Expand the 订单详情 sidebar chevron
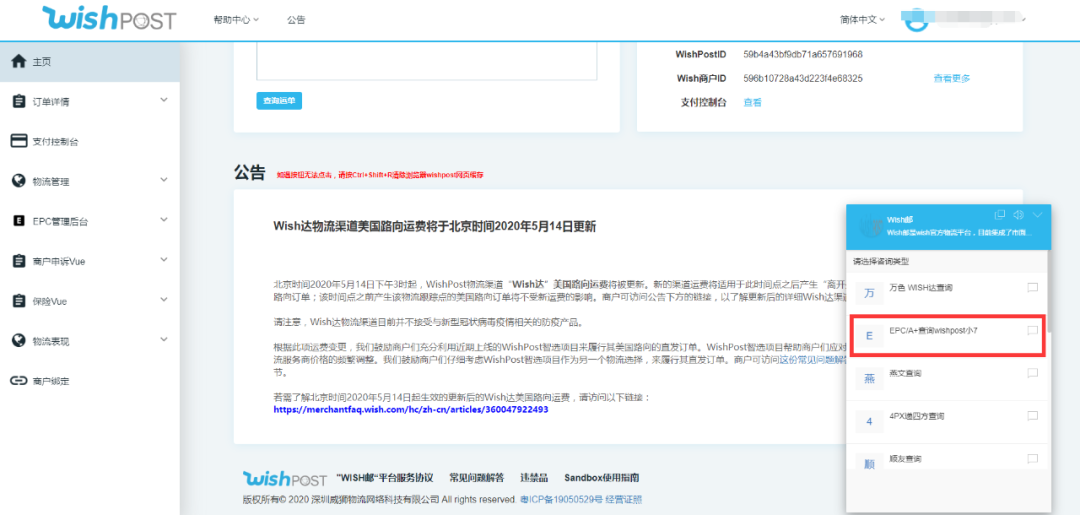The height and width of the screenshot is (515, 1080). [x=164, y=100]
